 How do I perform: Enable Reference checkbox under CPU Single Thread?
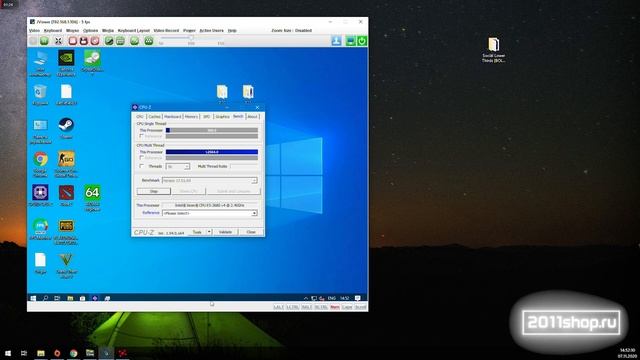click(142, 136)
